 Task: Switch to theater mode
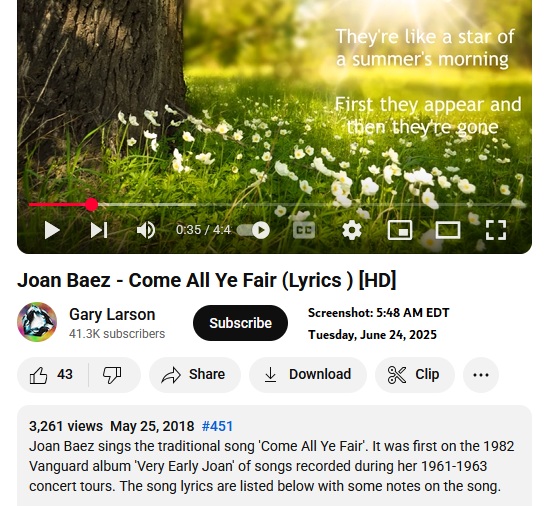448,230
